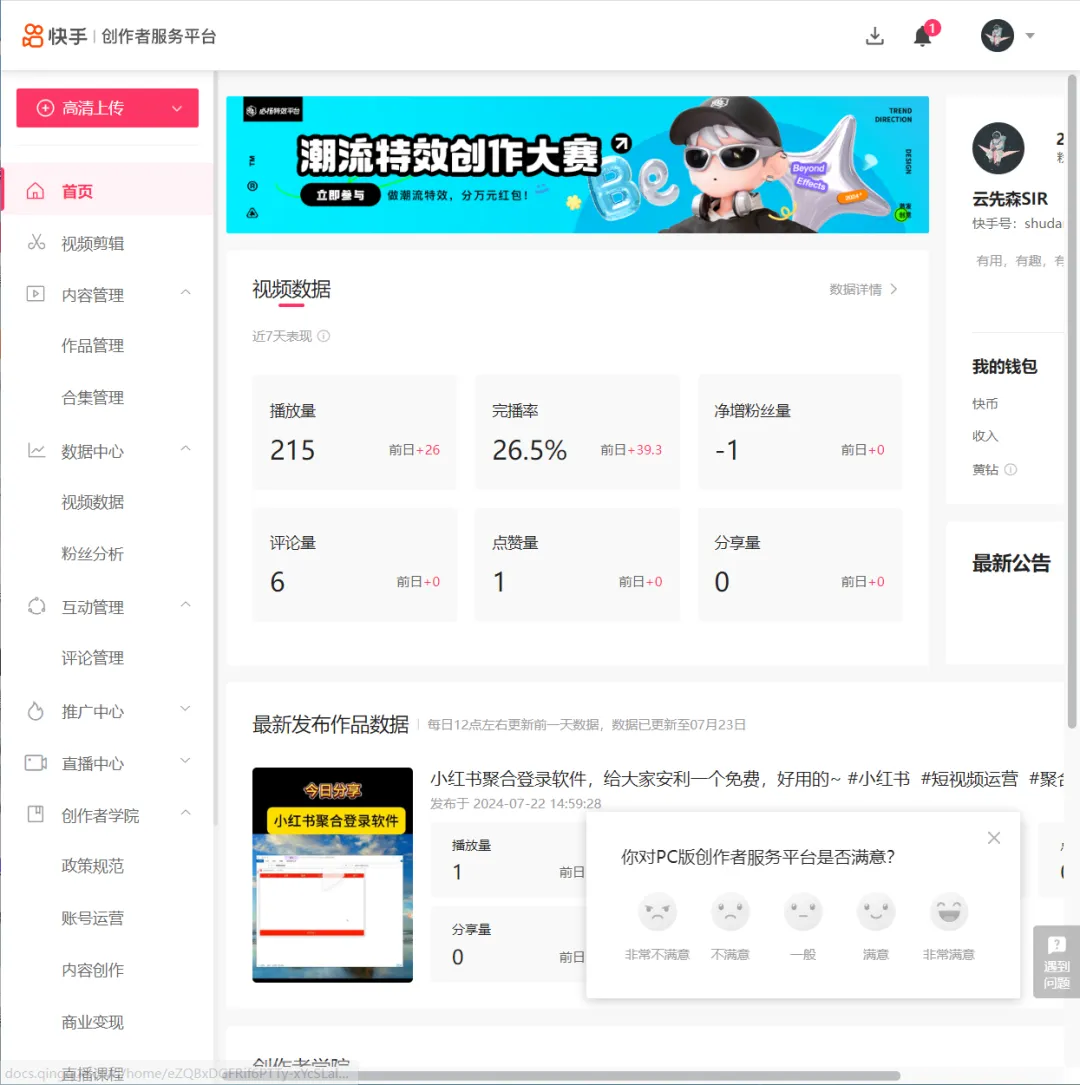Select 非常满意 face rating

pyautogui.click(x=949, y=911)
